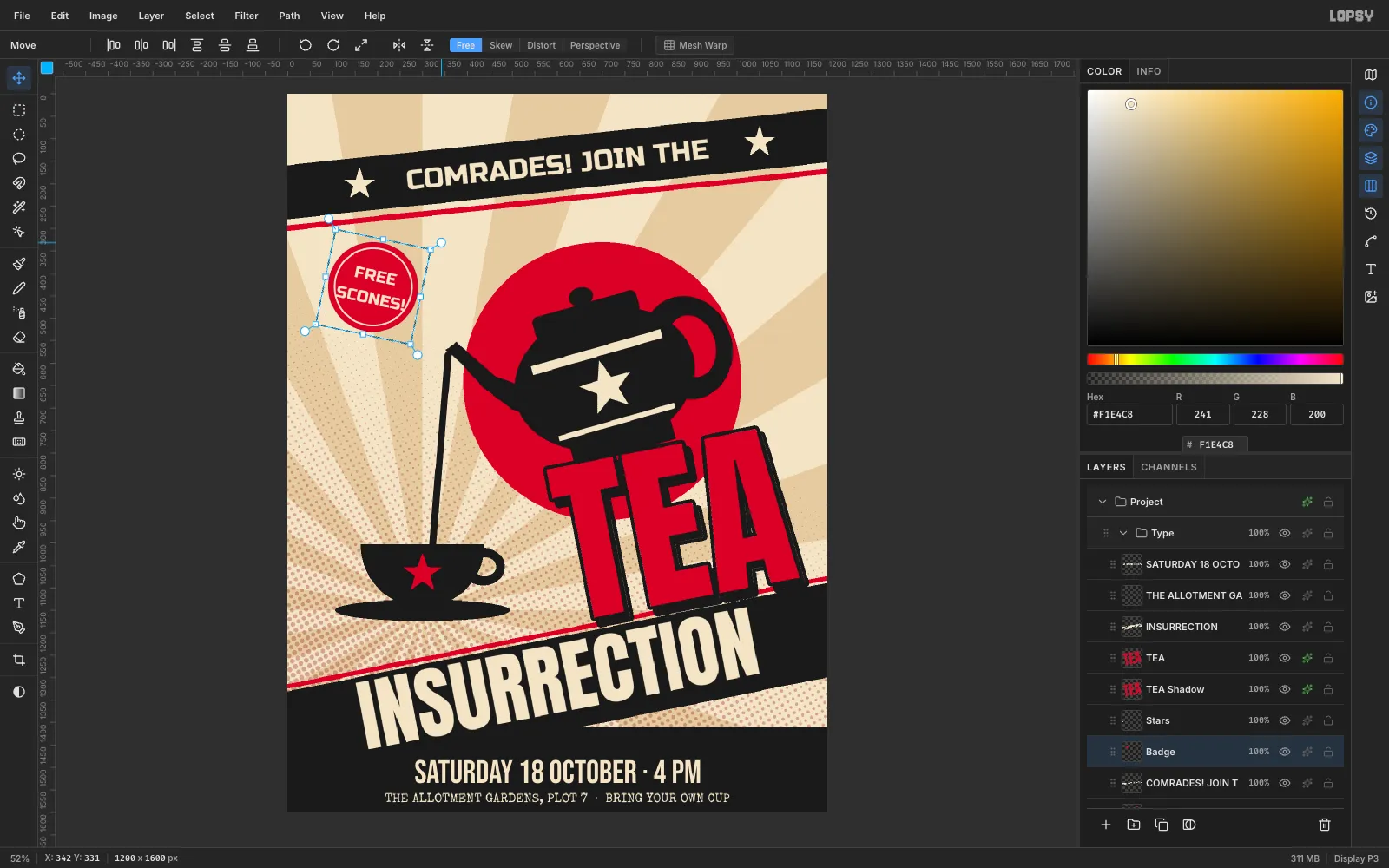The width and height of the screenshot is (1389, 868).
Task: Select the Paint Bucket tool
Action: click(19, 369)
